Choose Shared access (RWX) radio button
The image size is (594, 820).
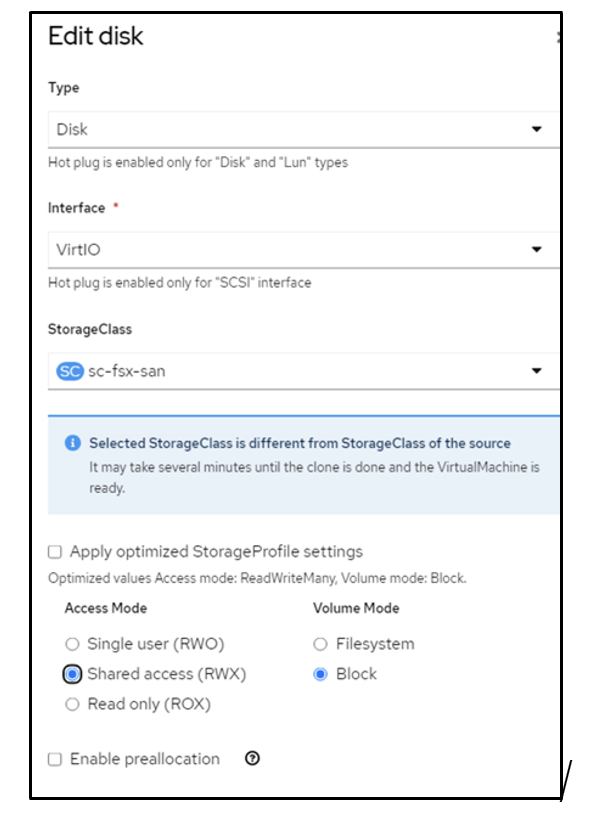(x=72, y=674)
